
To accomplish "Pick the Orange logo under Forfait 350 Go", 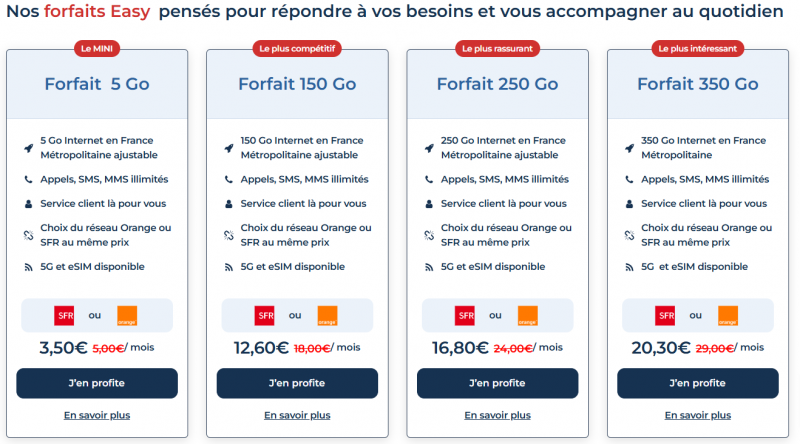I will (727, 316).
